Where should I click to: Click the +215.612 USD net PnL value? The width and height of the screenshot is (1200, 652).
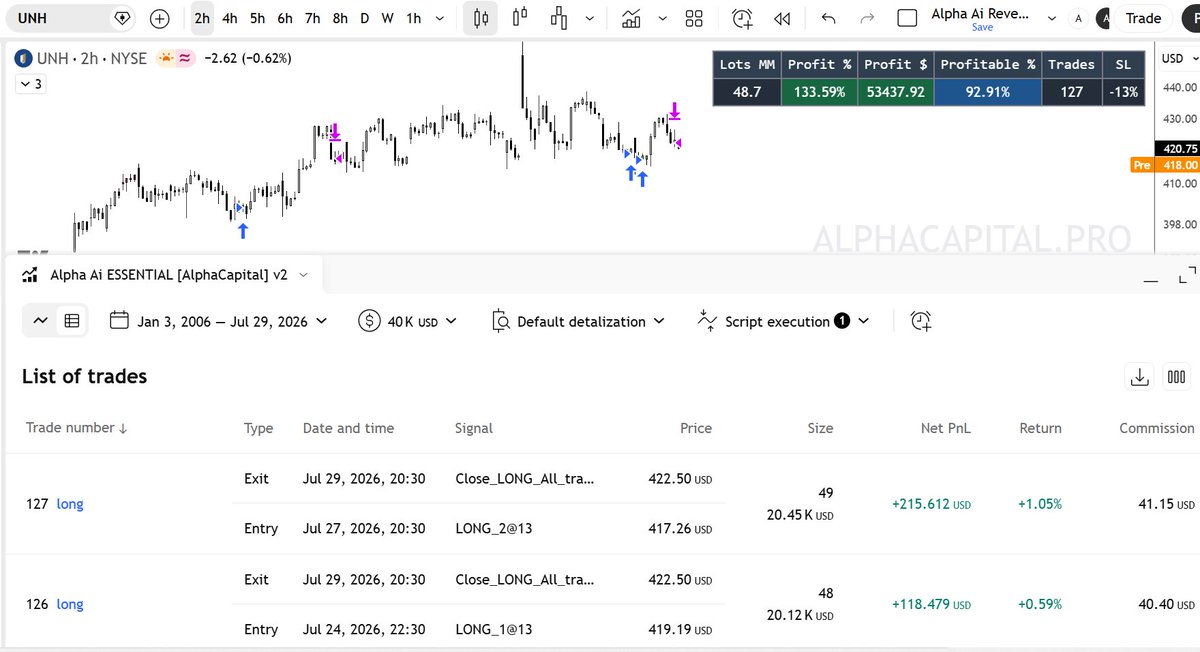(x=931, y=504)
